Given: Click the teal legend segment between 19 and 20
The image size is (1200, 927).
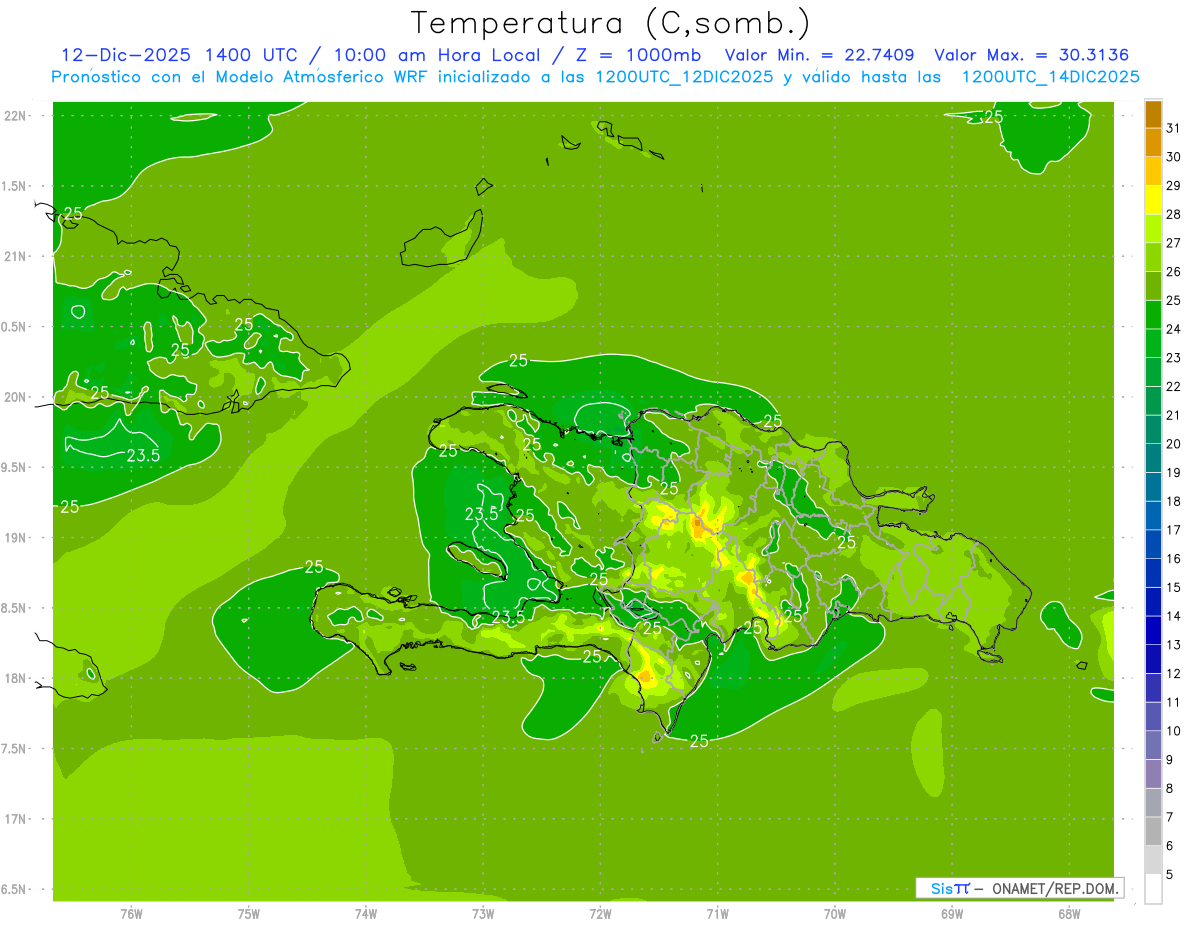Looking at the screenshot, I should [x=1153, y=459].
